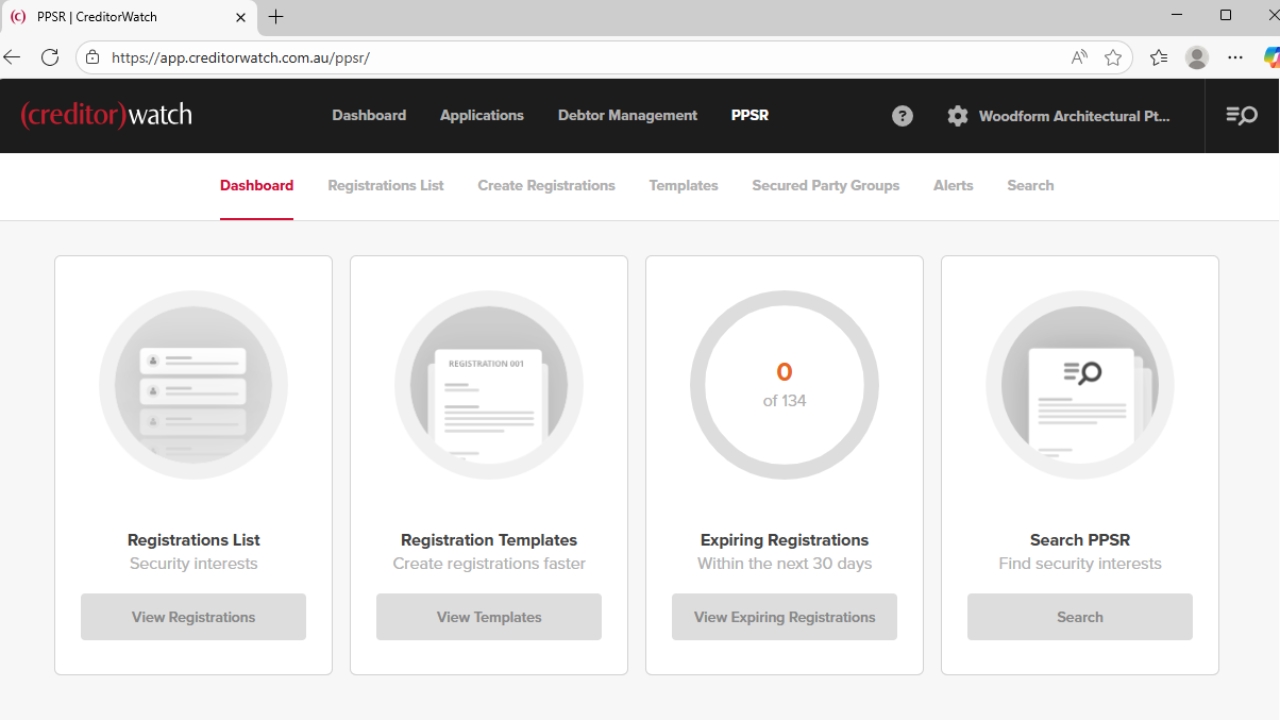Open browser Settings and more menu
Viewport: 1280px width, 720px height.
[1236, 57]
